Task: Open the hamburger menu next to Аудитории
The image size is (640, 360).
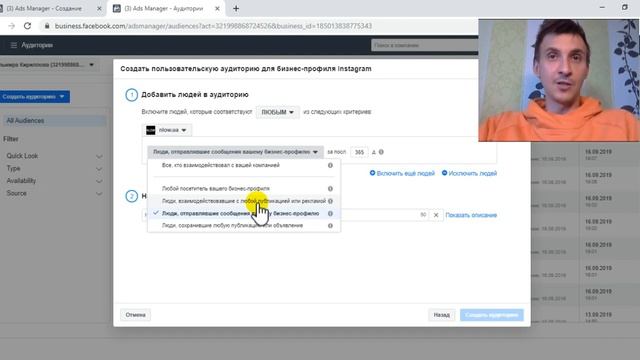Action: 13,45
